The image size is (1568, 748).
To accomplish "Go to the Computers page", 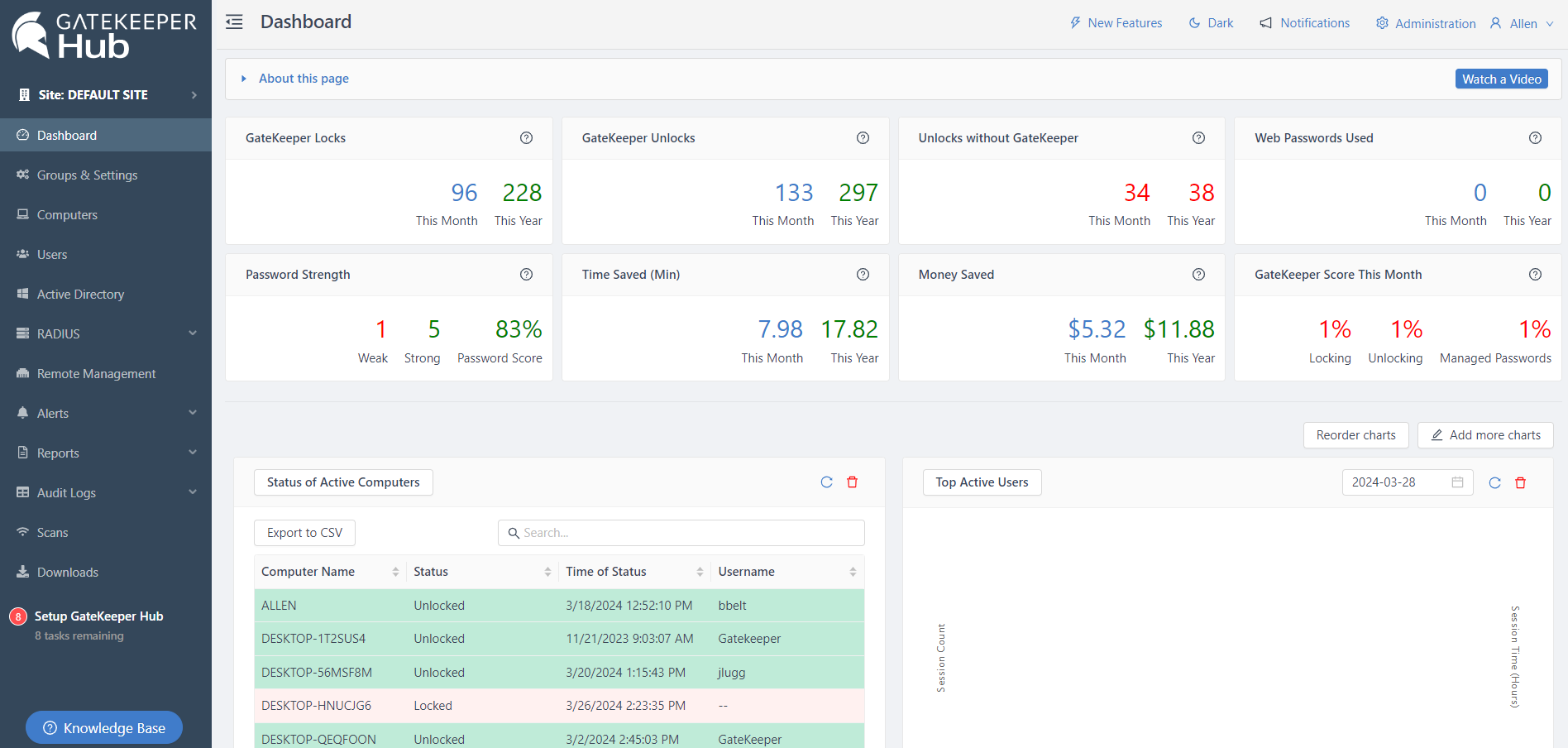I will pos(67,215).
